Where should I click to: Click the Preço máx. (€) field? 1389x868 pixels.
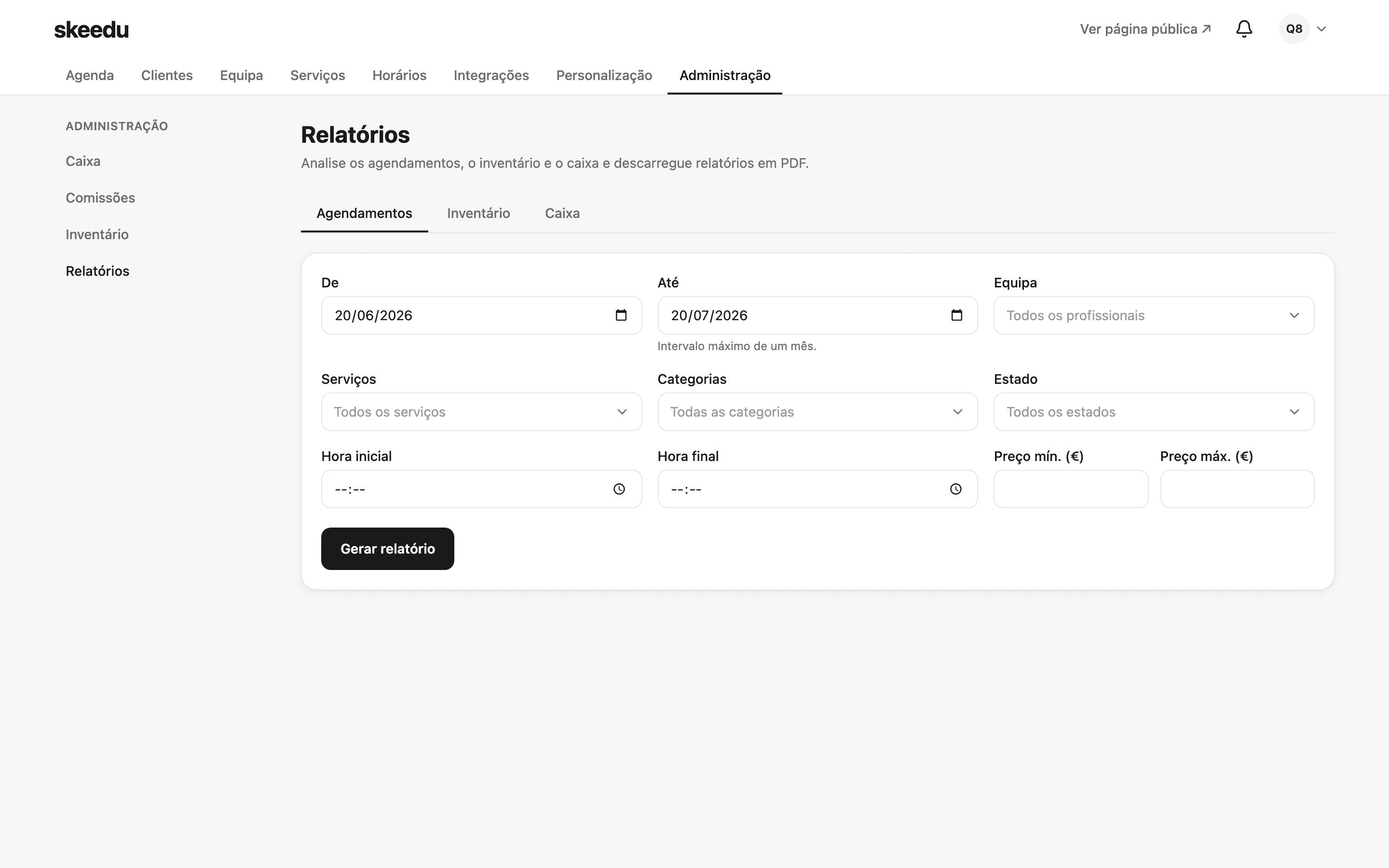[1237, 489]
